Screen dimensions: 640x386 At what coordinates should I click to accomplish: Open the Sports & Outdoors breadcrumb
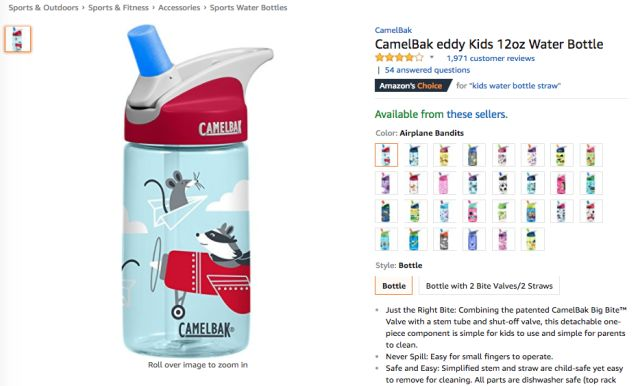(x=43, y=7)
